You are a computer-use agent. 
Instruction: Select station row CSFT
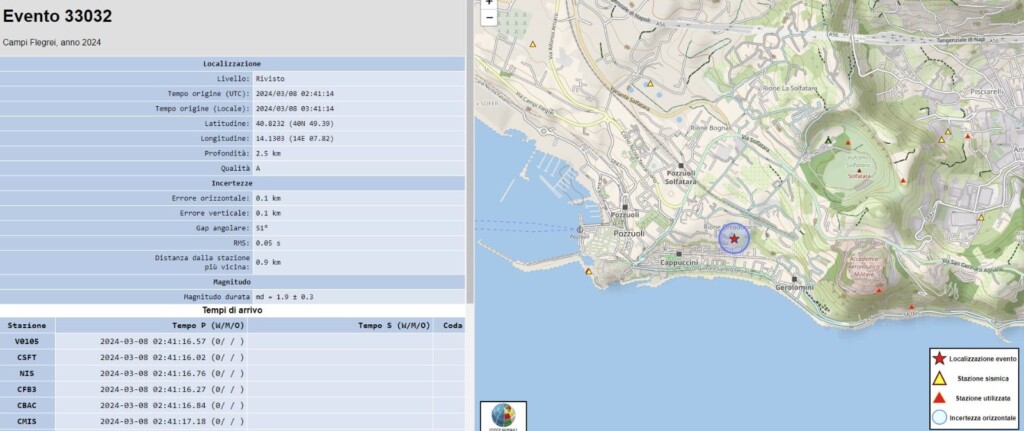coord(232,357)
